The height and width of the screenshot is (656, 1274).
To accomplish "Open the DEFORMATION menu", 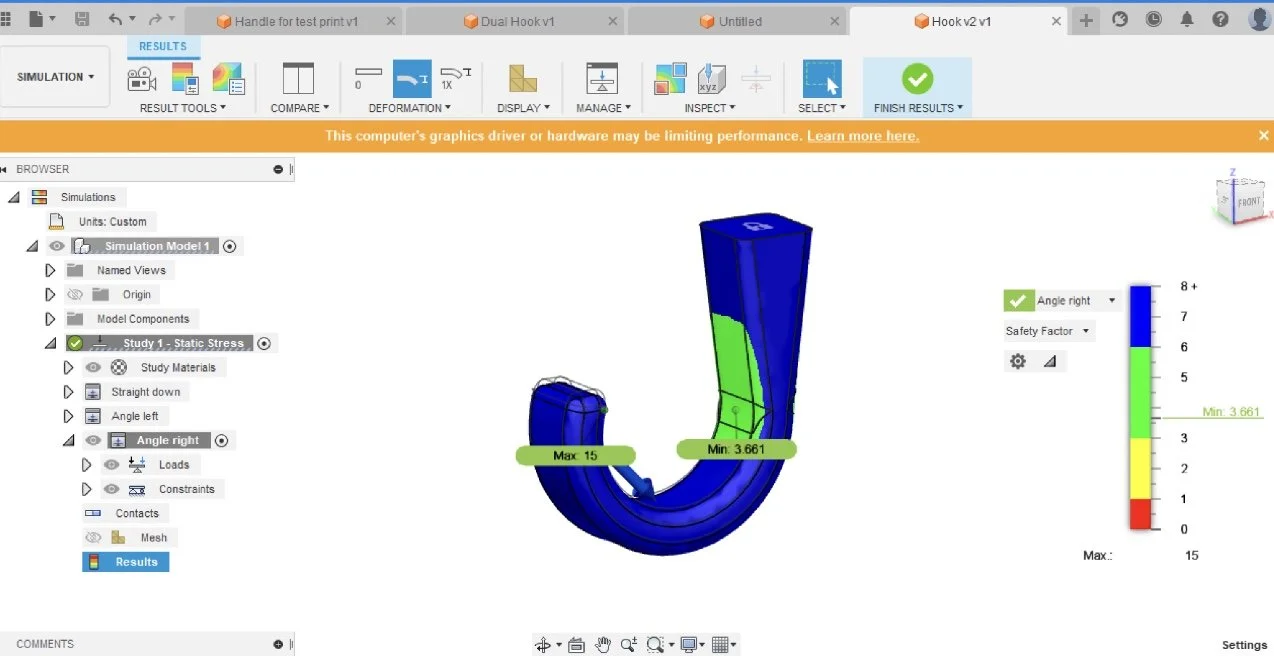I will [410, 108].
